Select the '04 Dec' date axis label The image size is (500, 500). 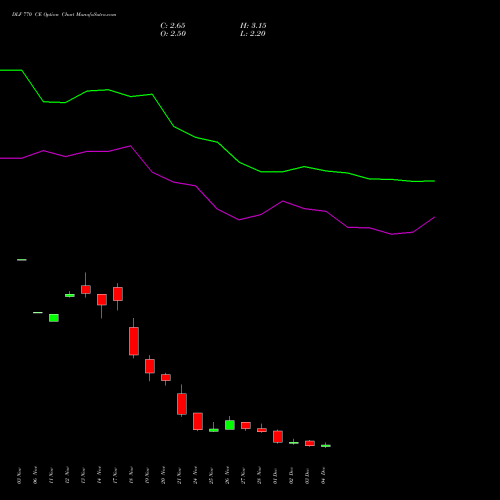323,475
